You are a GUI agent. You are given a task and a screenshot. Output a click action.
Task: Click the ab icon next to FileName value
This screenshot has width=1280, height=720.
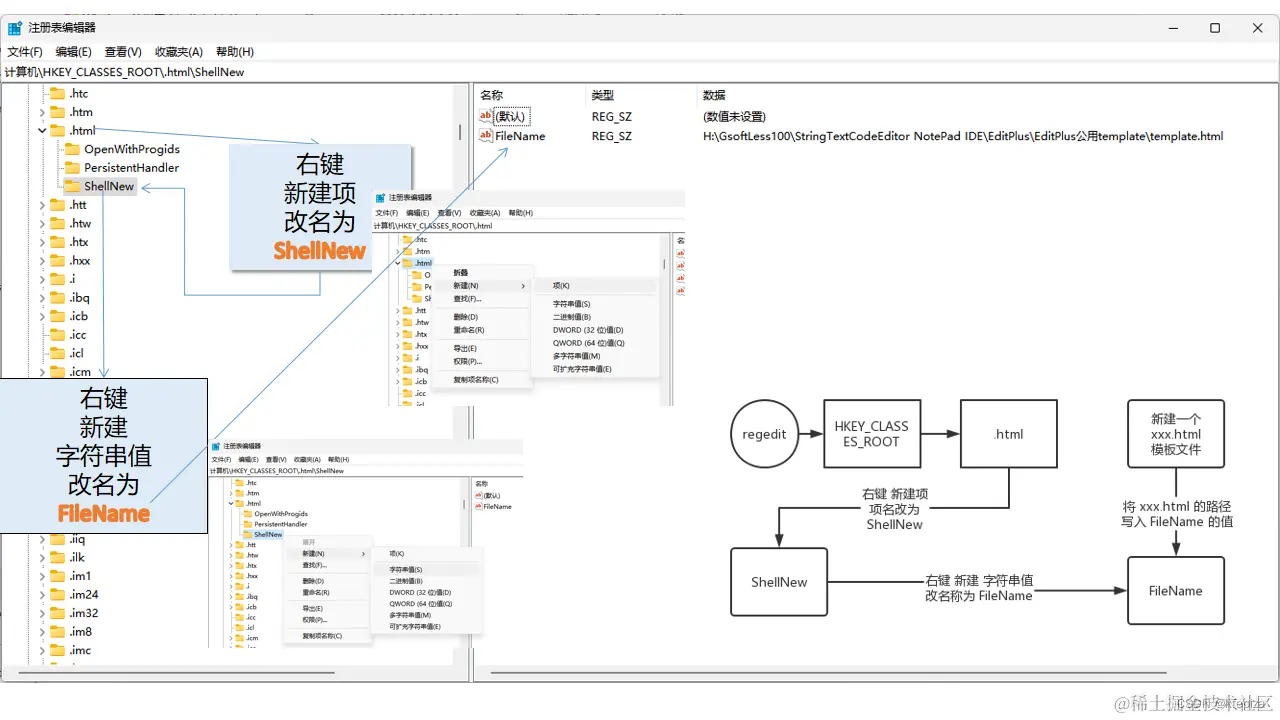(485, 136)
